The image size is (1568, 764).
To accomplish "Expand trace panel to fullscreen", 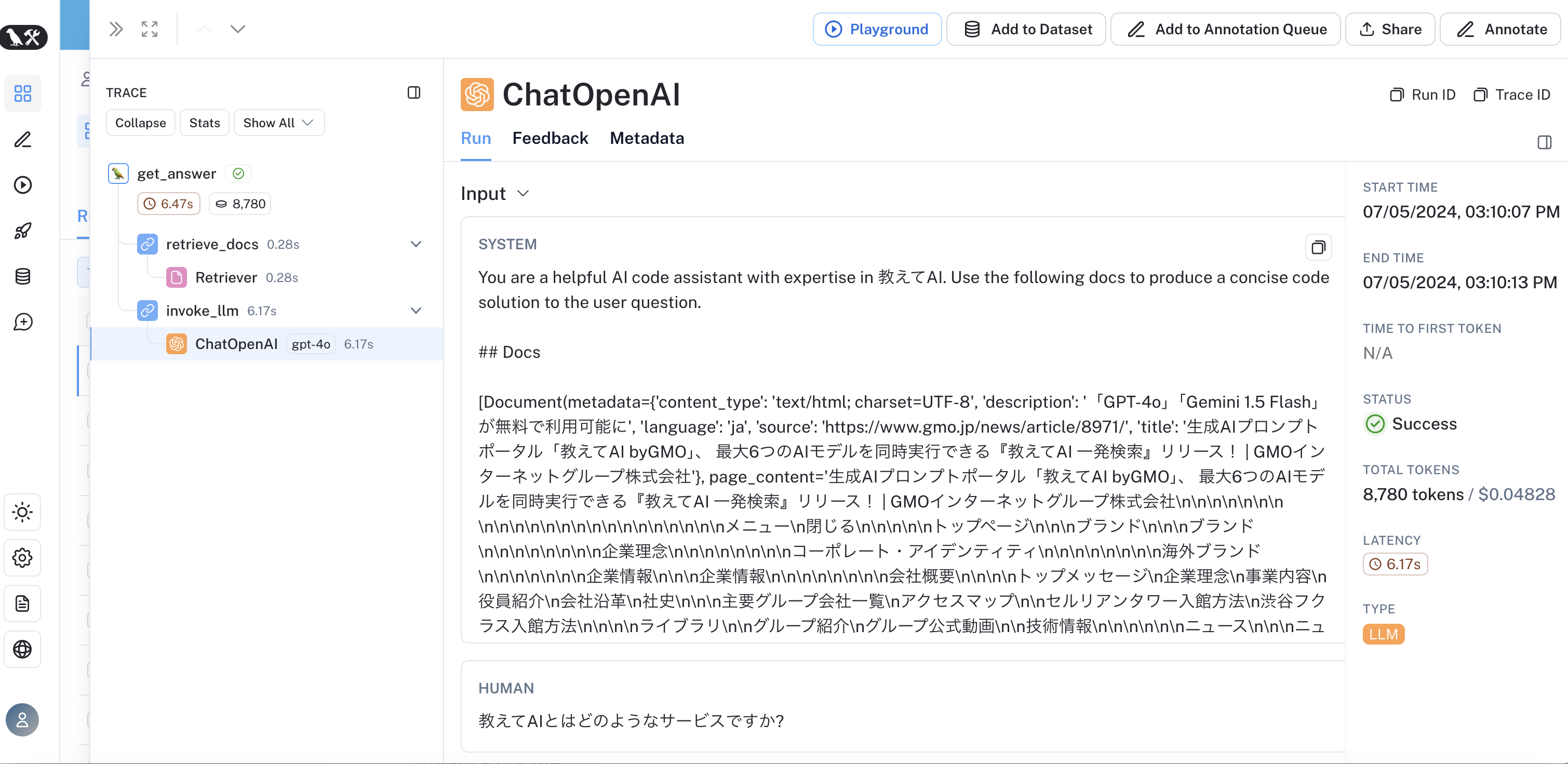I will (150, 29).
